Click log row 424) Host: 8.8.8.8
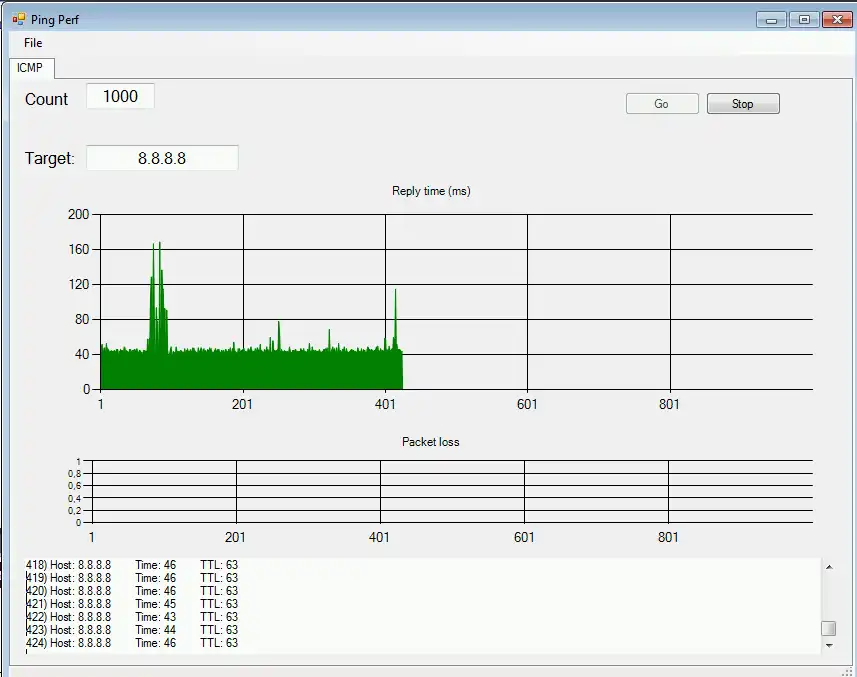The width and height of the screenshot is (857, 677). tap(132, 643)
